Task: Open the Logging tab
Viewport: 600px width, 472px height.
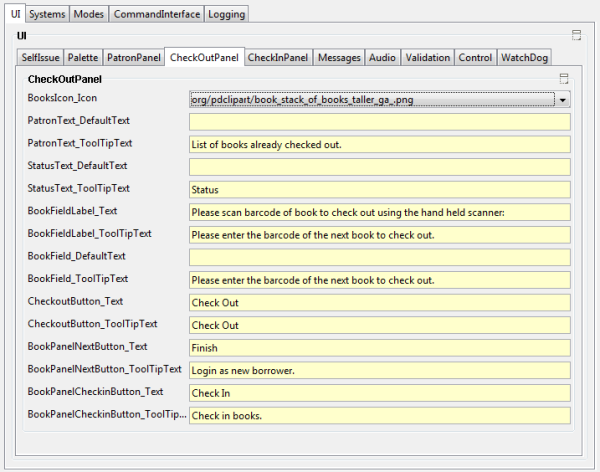Action: click(226, 14)
